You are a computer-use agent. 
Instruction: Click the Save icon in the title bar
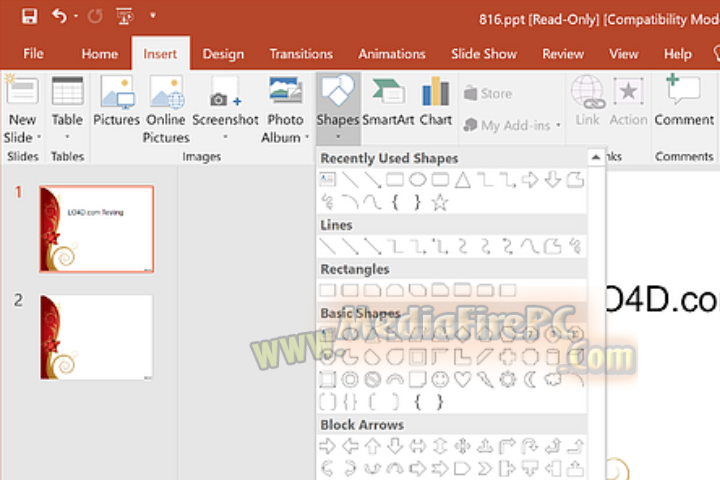[x=29, y=16]
